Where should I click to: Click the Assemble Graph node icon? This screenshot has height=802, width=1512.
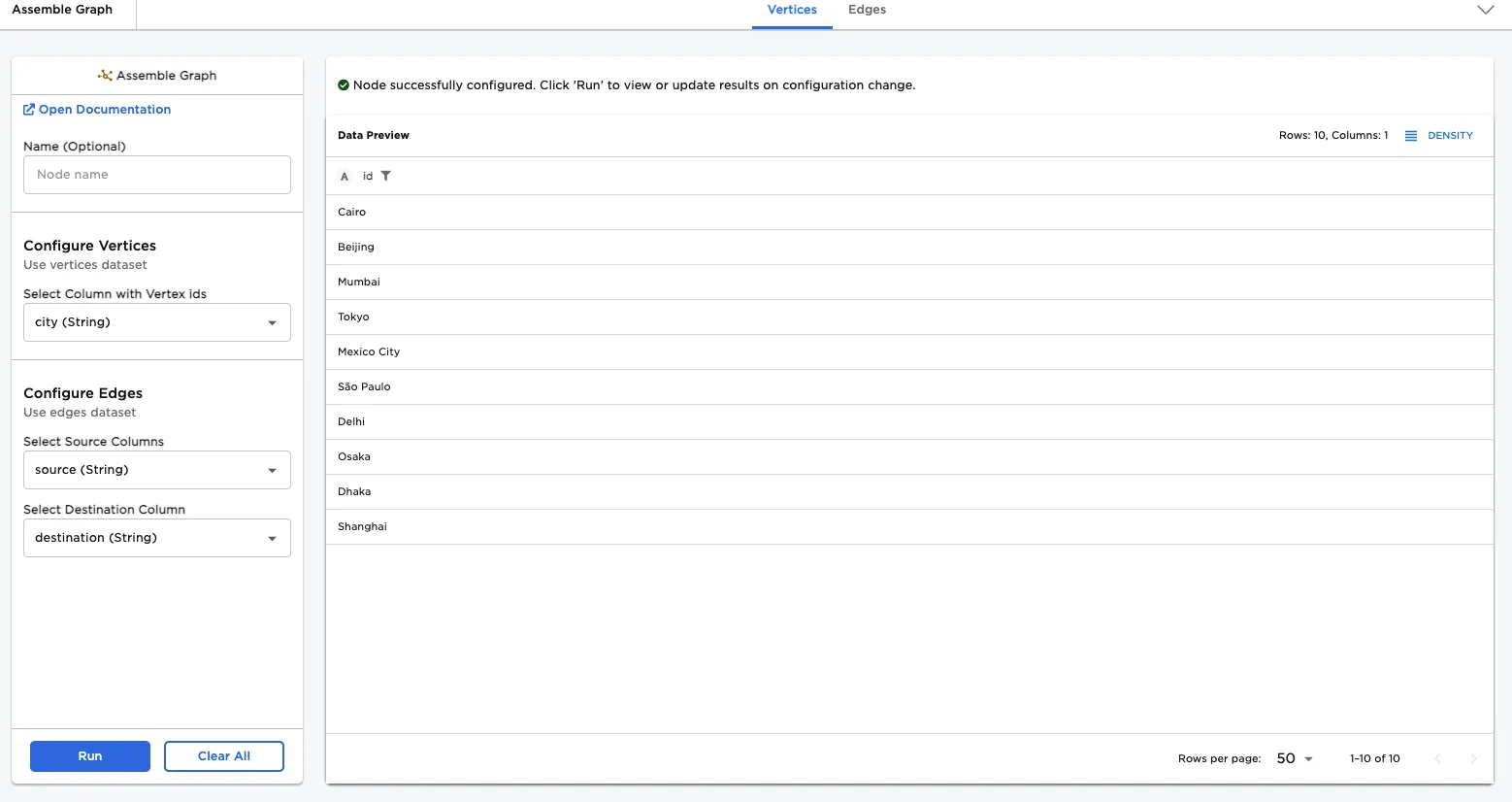[x=105, y=75]
